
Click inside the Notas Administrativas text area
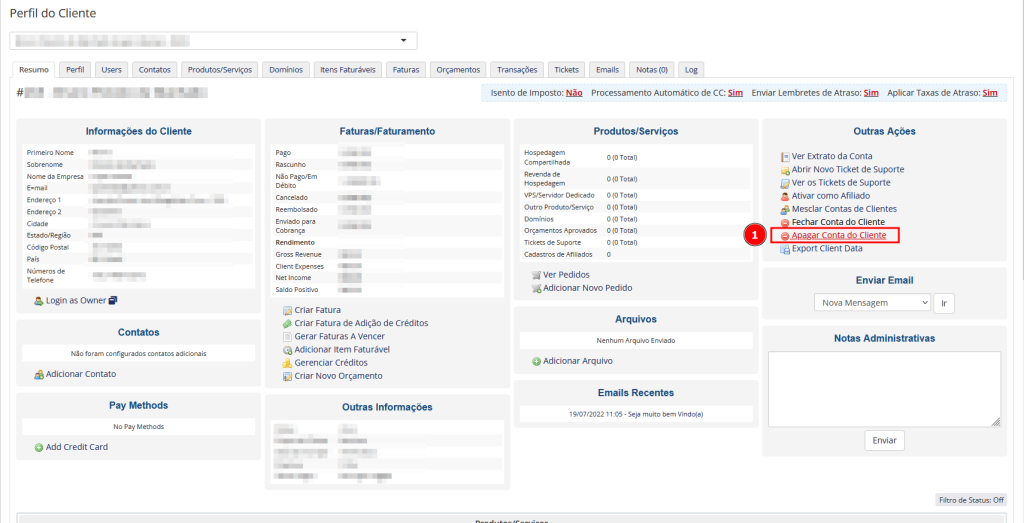point(884,389)
